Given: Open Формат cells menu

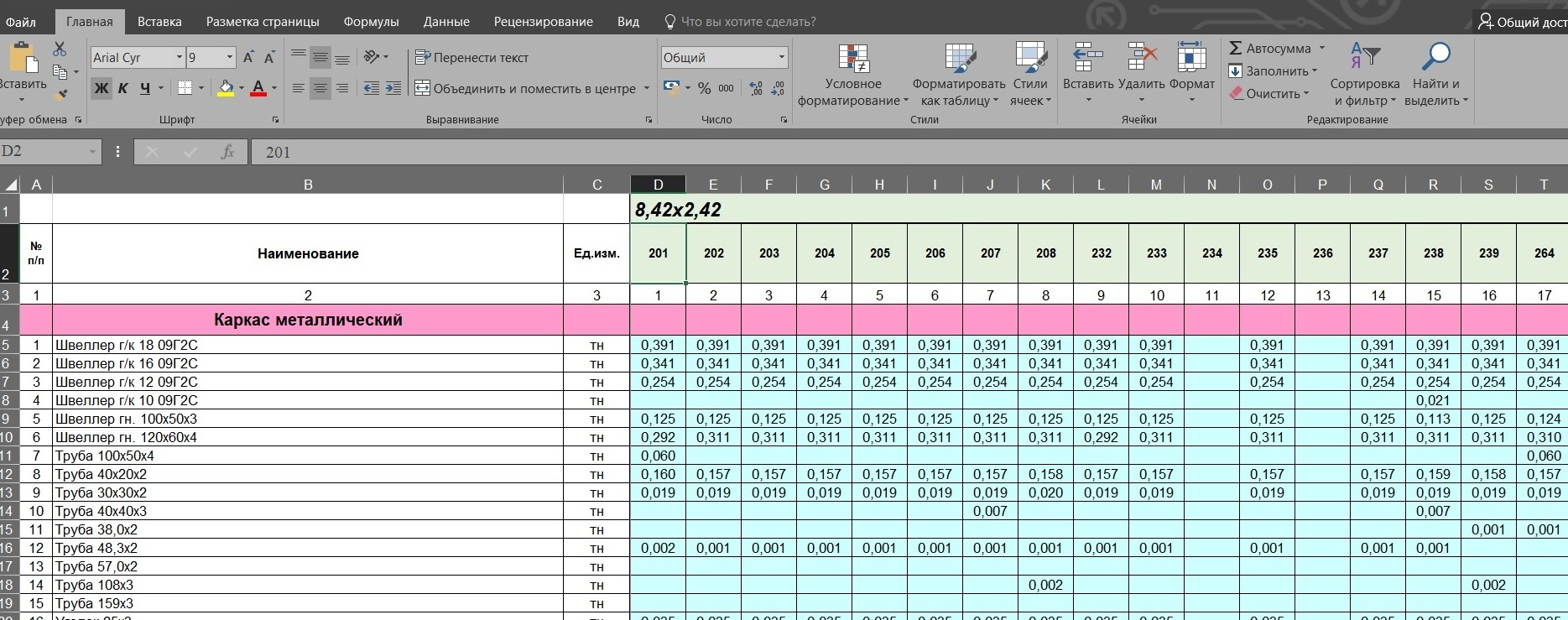Looking at the screenshot, I should click(x=1191, y=71).
